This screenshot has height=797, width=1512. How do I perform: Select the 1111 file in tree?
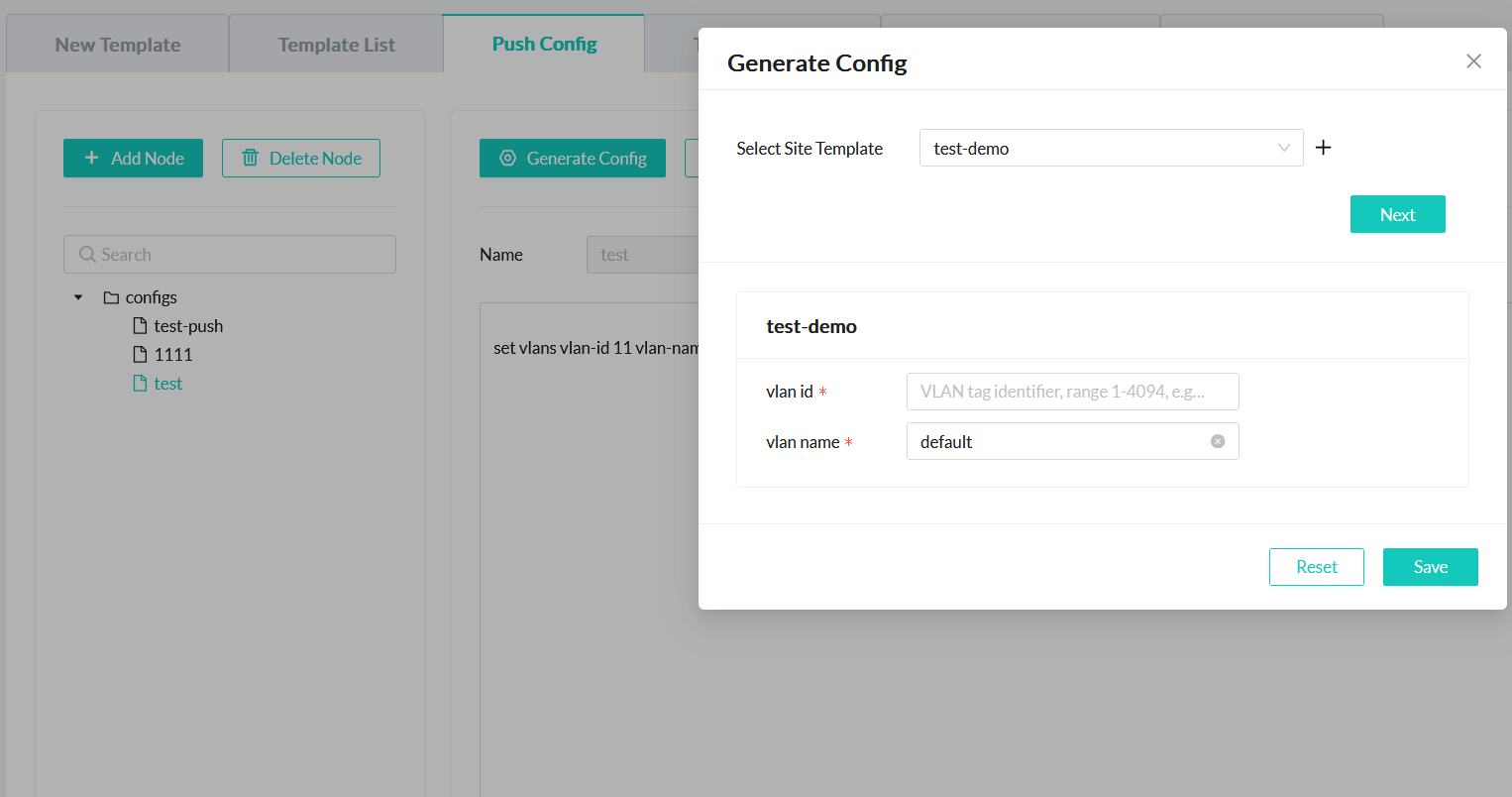tap(172, 355)
